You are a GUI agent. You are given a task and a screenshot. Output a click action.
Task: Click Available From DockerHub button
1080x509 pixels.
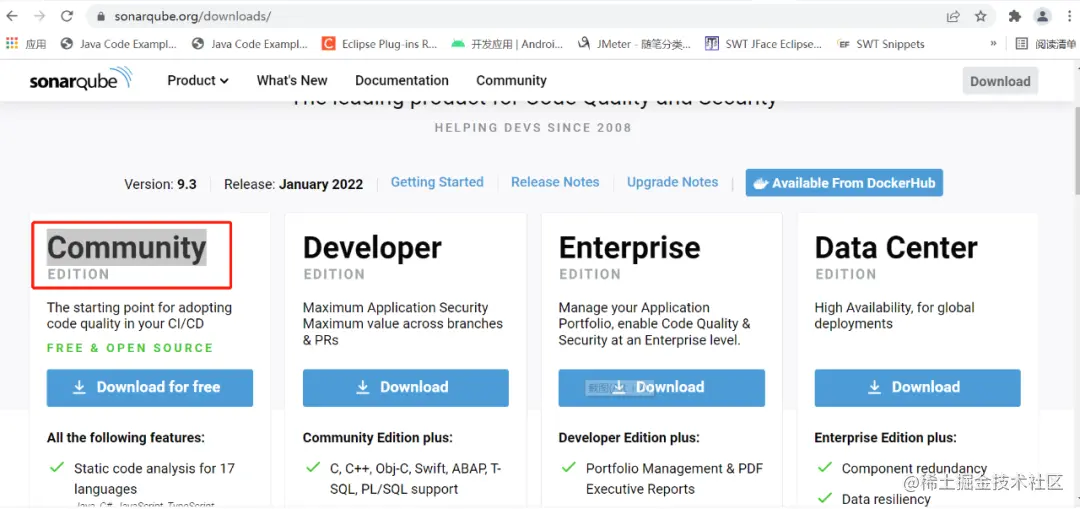(844, 183)
